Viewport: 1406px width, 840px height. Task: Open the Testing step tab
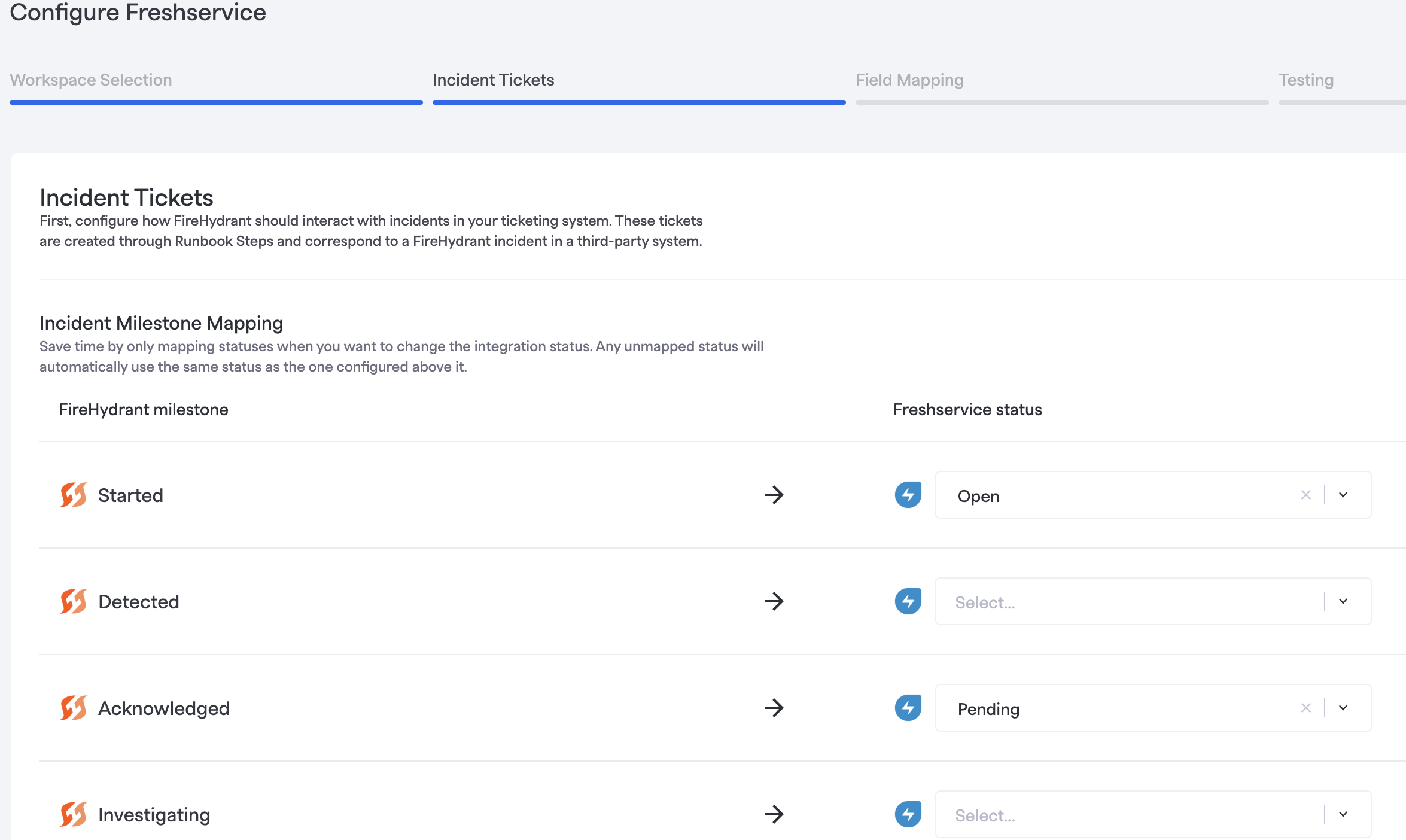1305,80
